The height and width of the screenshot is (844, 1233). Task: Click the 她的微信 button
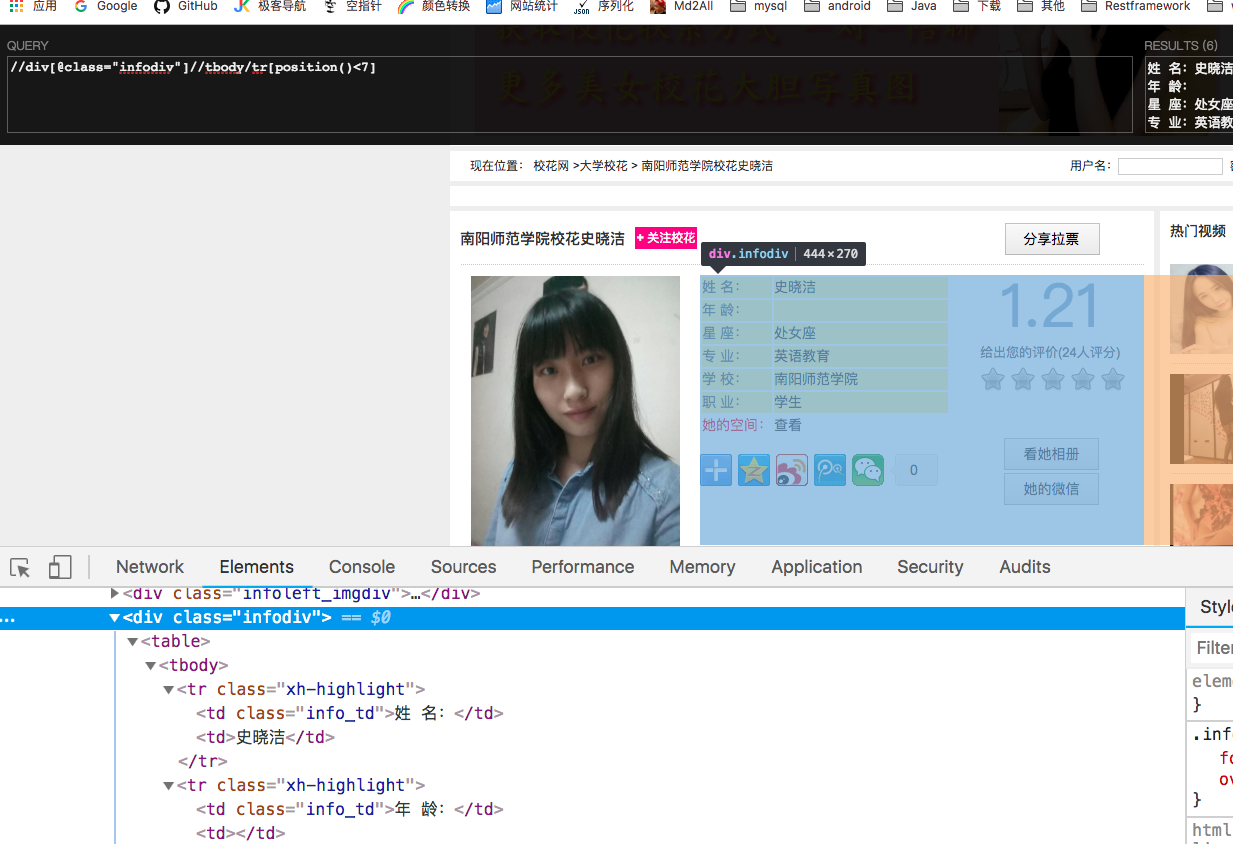pos(1051,489)
